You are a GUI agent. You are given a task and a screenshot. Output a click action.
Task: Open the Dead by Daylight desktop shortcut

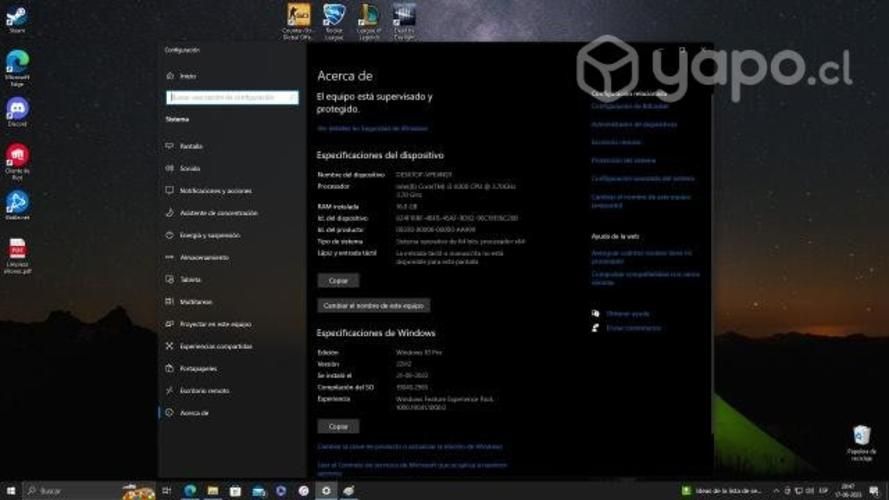click(404, 21)
